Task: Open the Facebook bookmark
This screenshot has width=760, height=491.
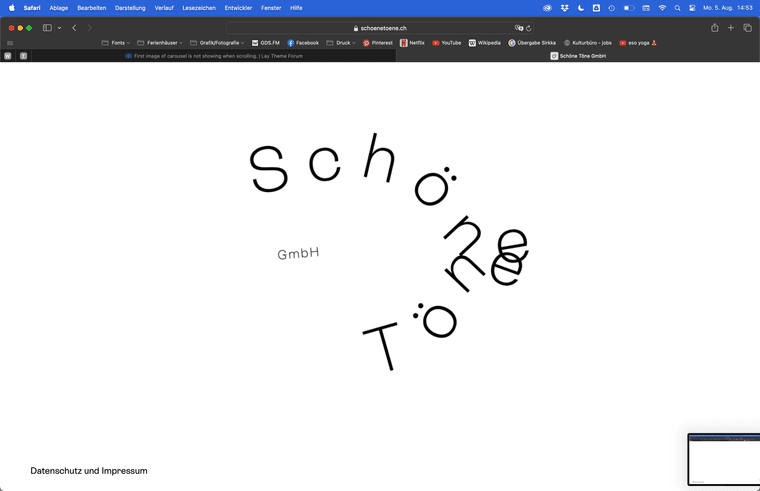Action: point(303,43)
